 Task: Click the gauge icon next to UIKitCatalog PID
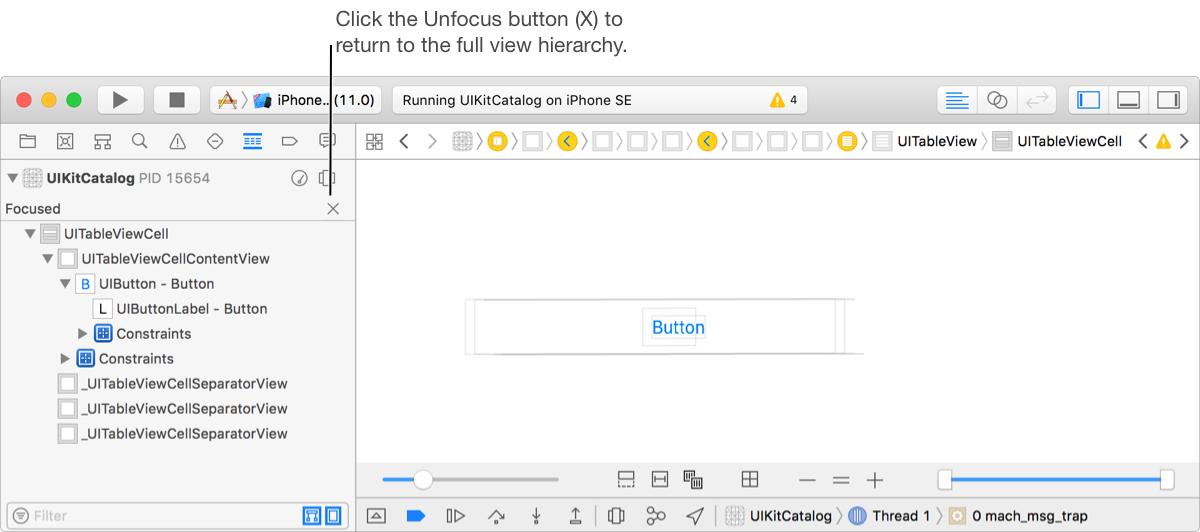tap(298, 178)
